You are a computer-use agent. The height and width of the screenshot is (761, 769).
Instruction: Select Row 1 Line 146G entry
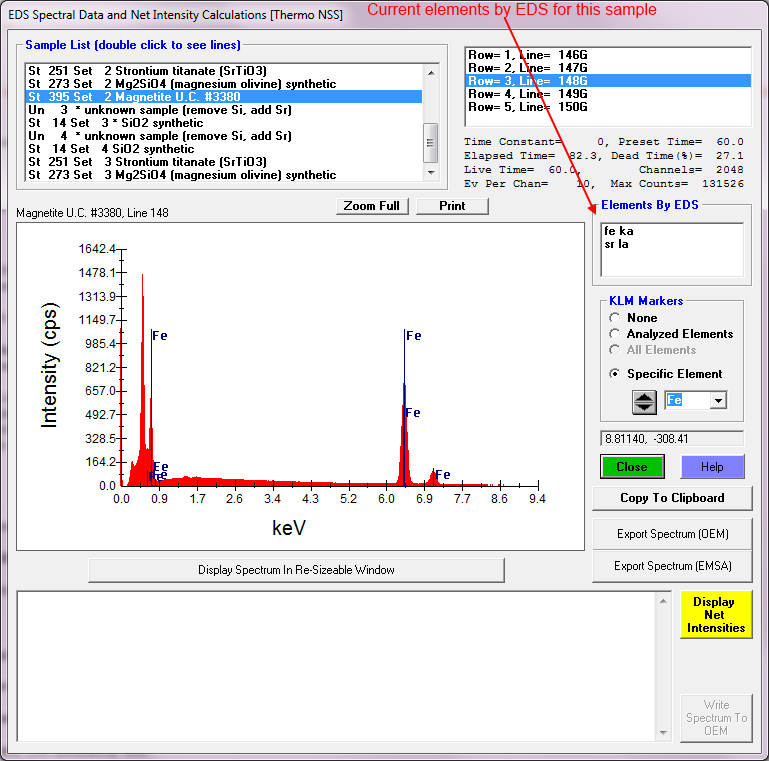(x=528, y=54)
